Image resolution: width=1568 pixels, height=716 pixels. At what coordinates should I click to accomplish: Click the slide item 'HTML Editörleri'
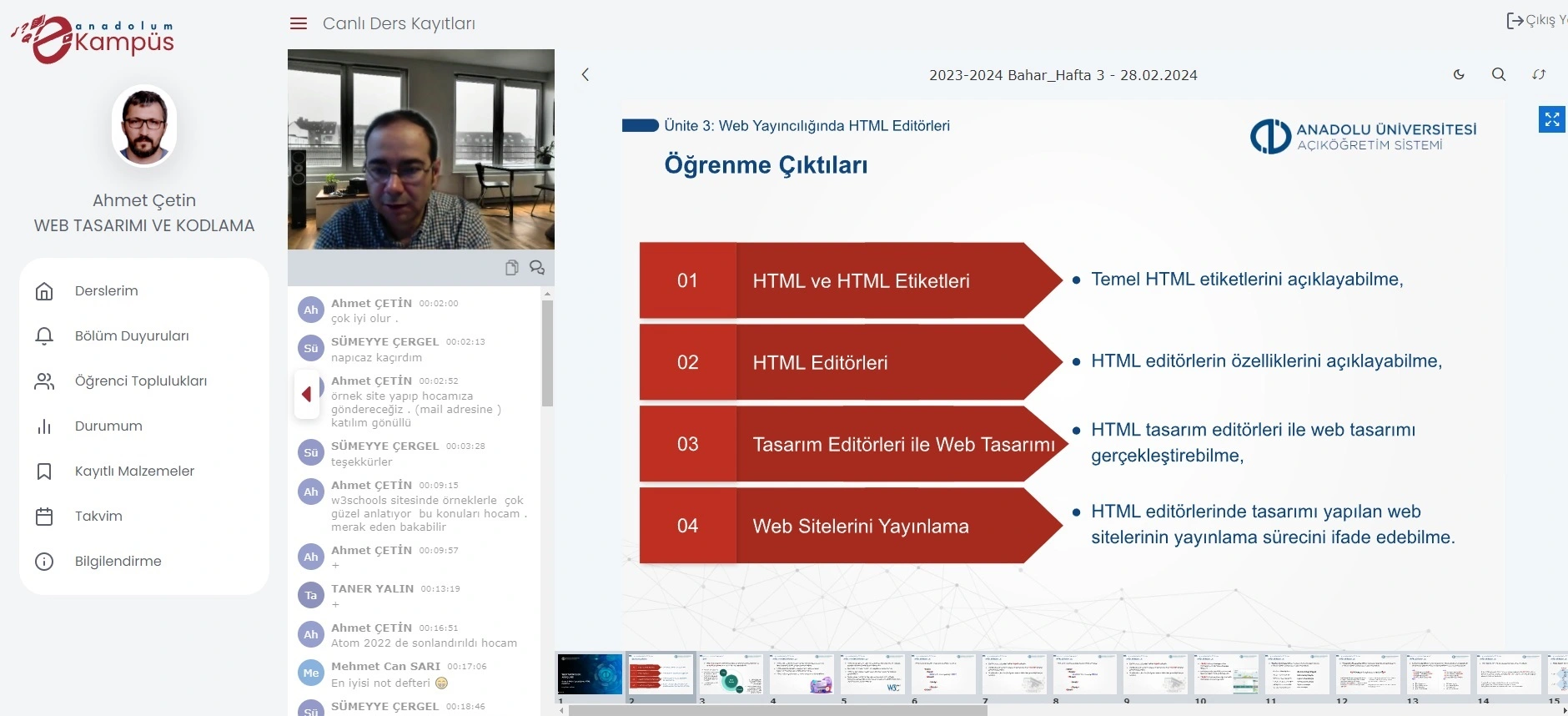(820, 363)
